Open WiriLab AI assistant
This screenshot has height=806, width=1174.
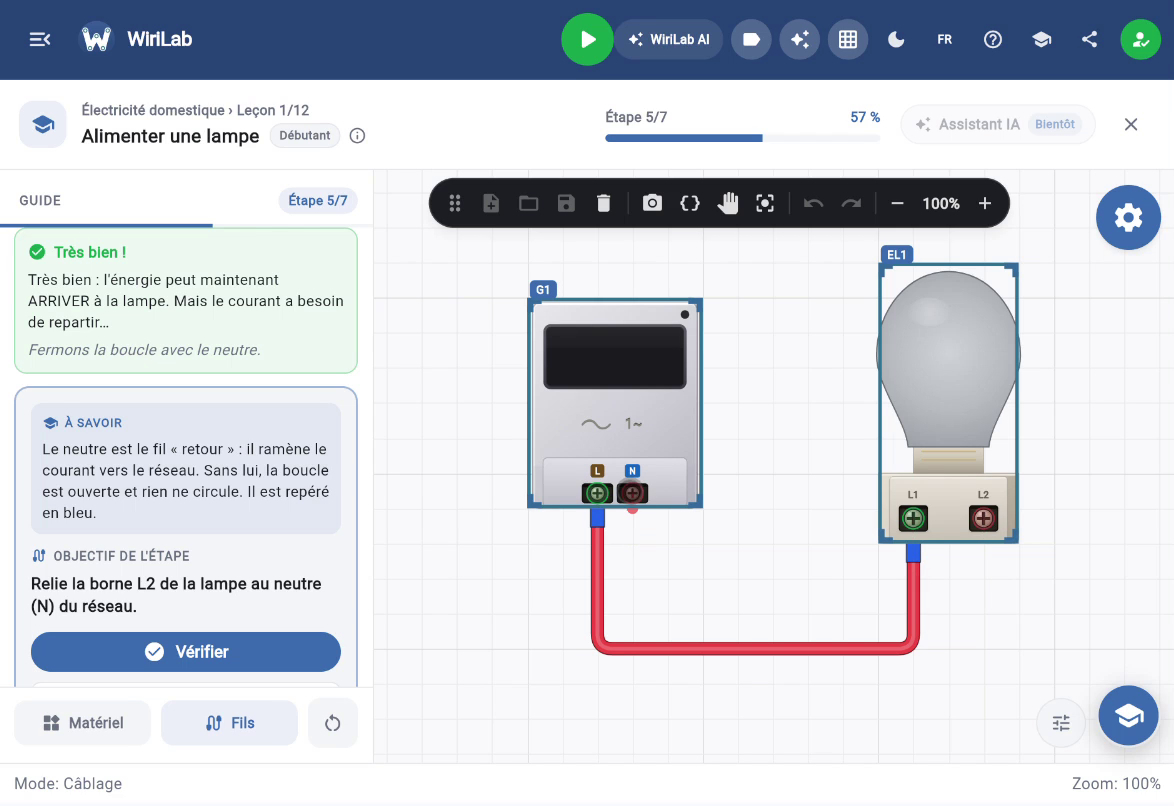point(669,39)
